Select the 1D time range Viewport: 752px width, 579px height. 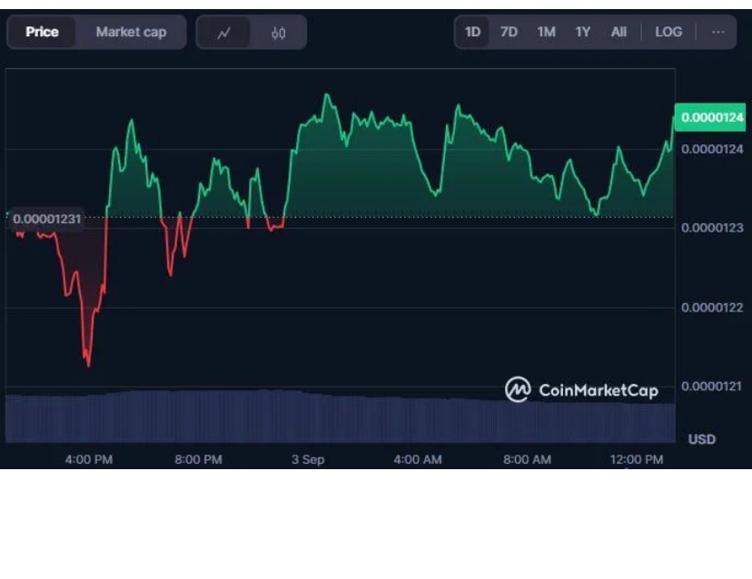click(472, 32)
